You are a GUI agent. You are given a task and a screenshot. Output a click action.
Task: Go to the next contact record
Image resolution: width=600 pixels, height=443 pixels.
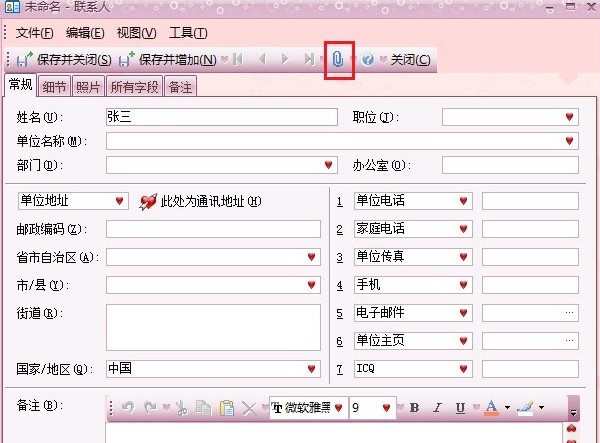[285, 59]
